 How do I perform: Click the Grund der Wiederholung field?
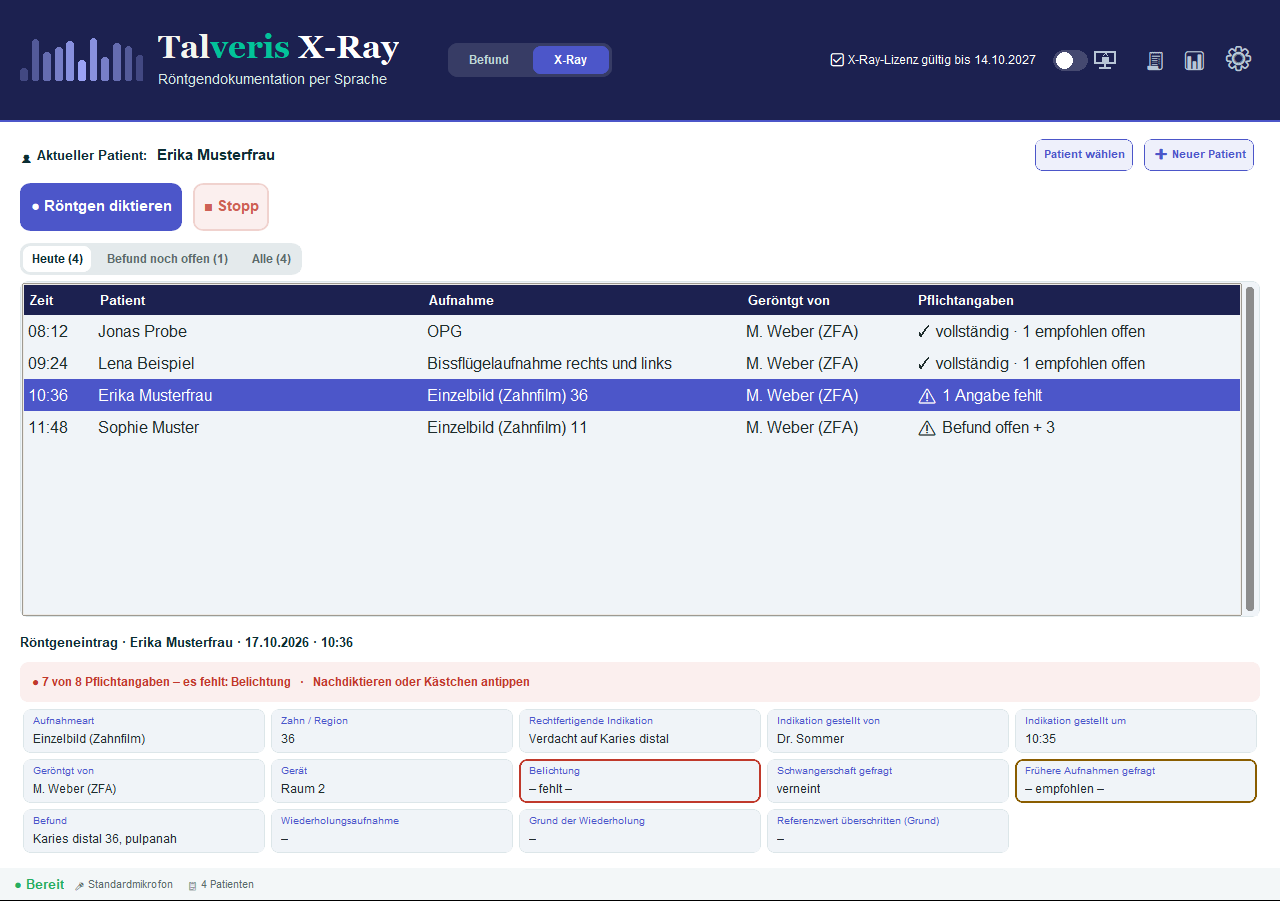(640, 831)
